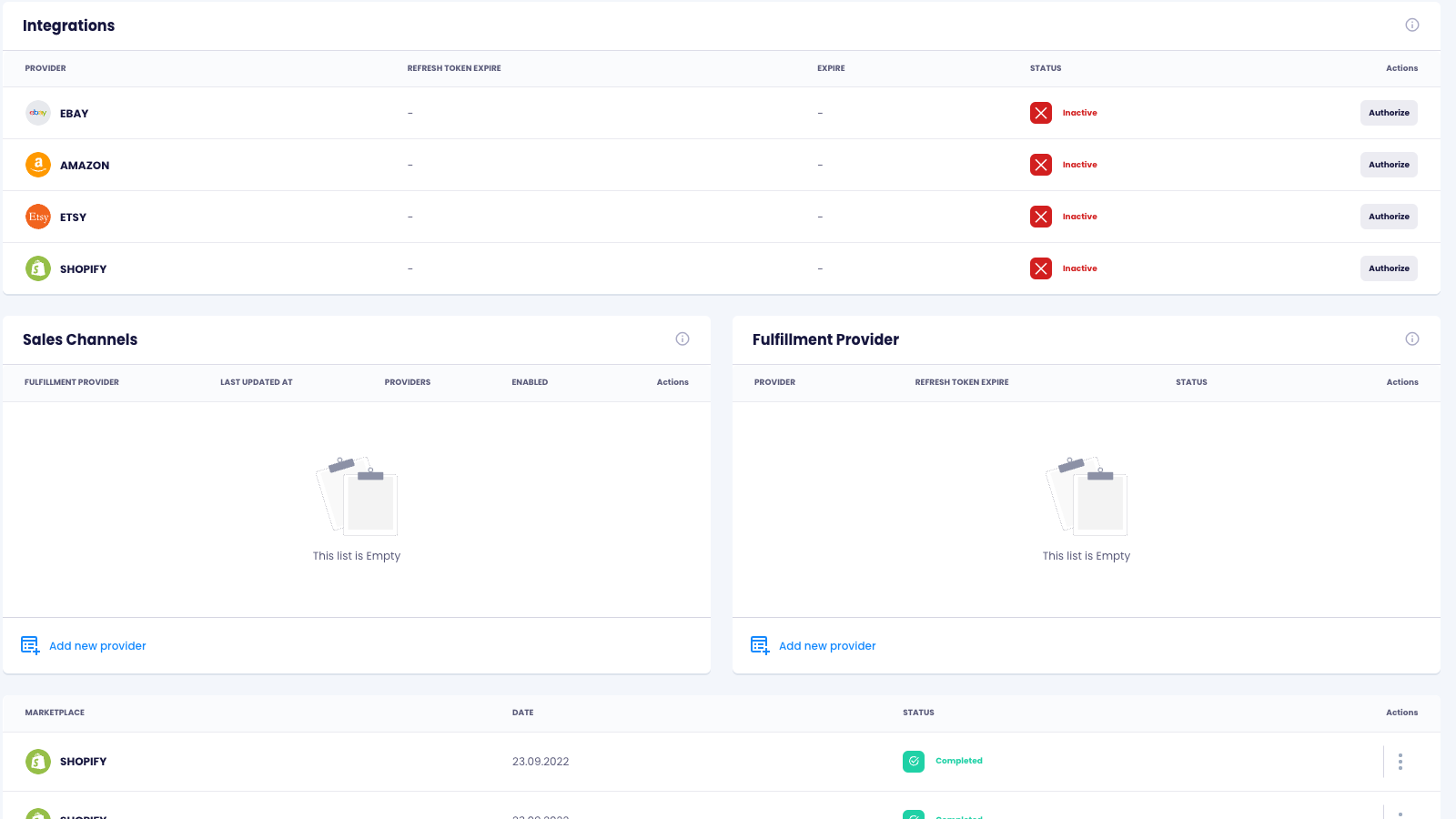Click the Etsy logo icon
1456x819 pixels.
click(x=38, y=217)
